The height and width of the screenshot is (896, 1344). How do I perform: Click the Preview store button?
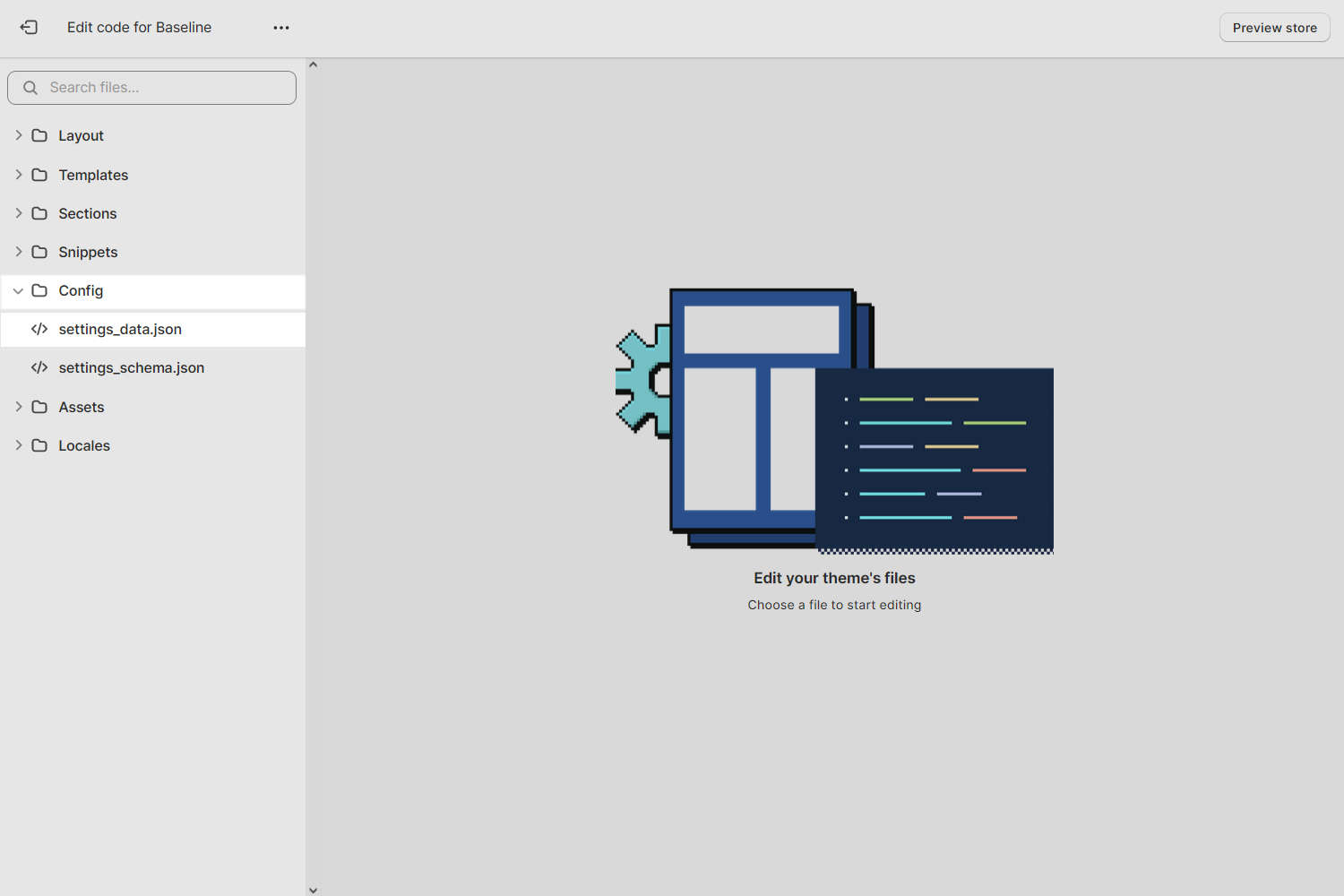[x=1274, y=27]
